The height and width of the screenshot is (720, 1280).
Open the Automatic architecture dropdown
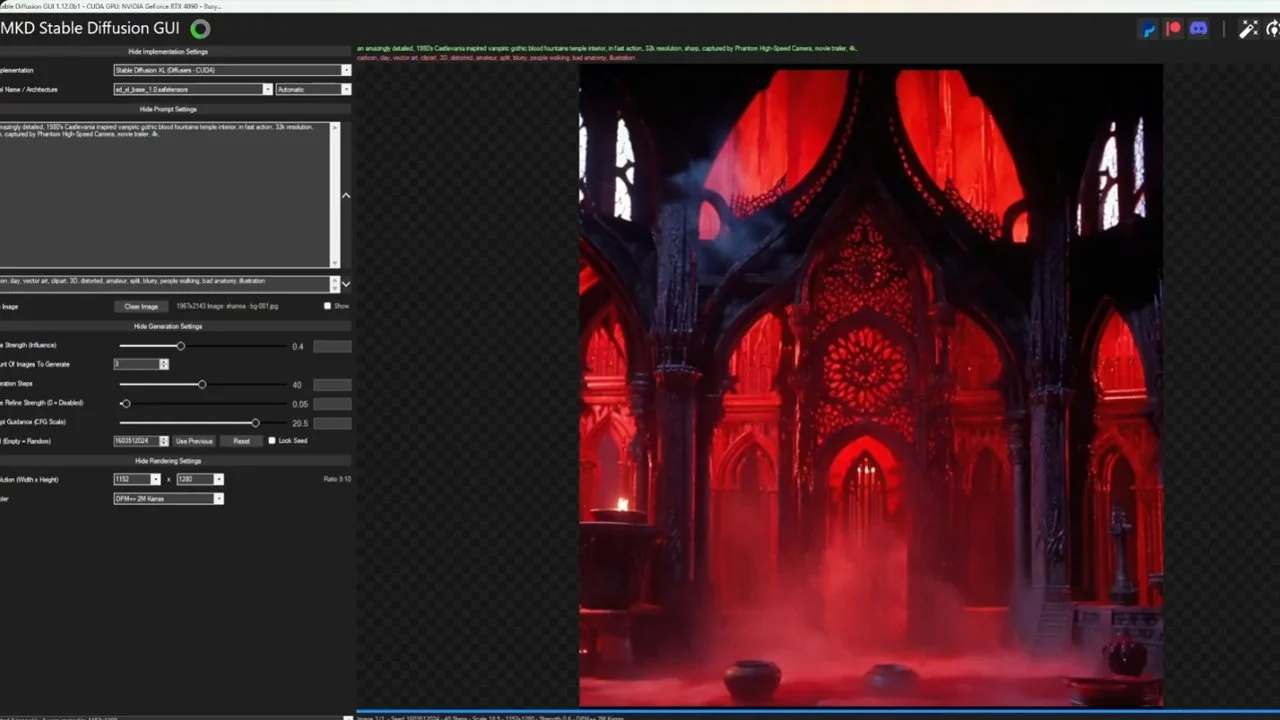click(314, 89)
